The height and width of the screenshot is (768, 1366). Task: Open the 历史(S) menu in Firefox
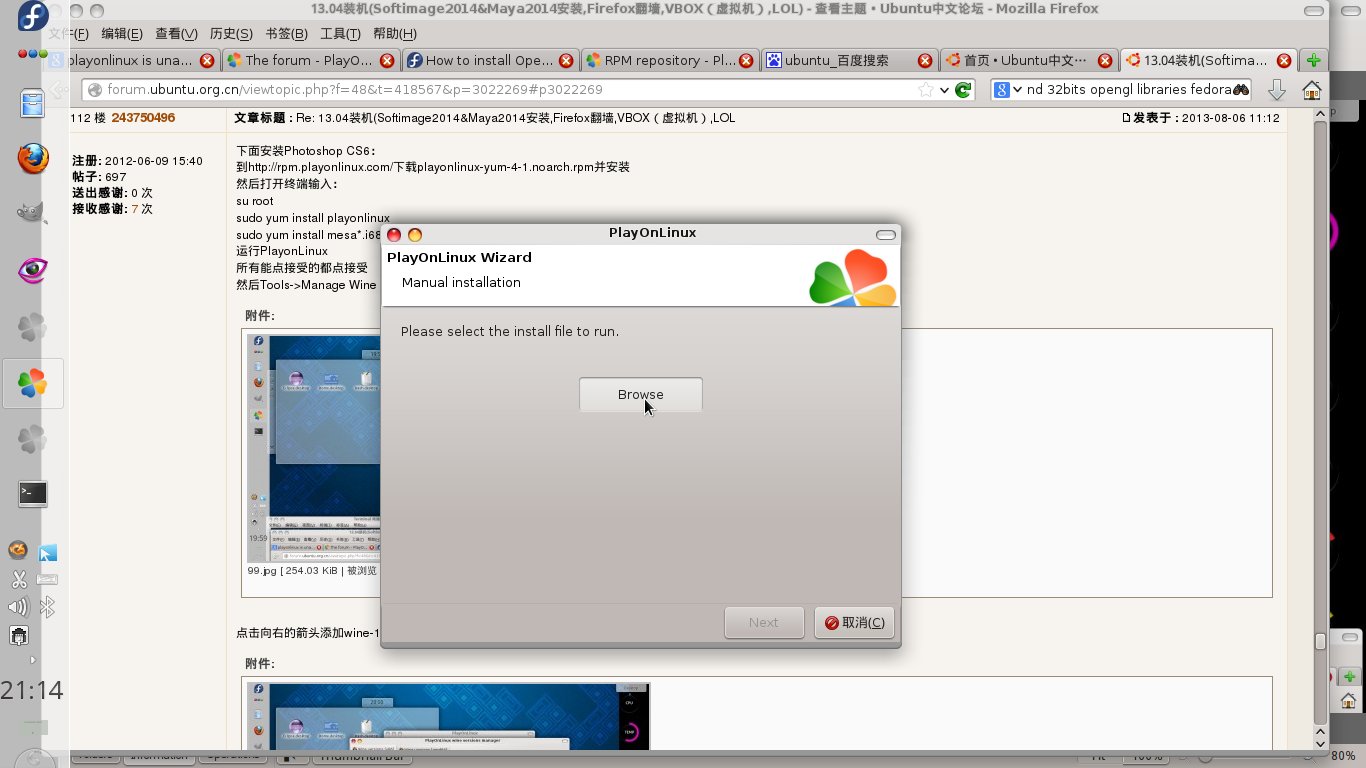[x=231, y=34]
